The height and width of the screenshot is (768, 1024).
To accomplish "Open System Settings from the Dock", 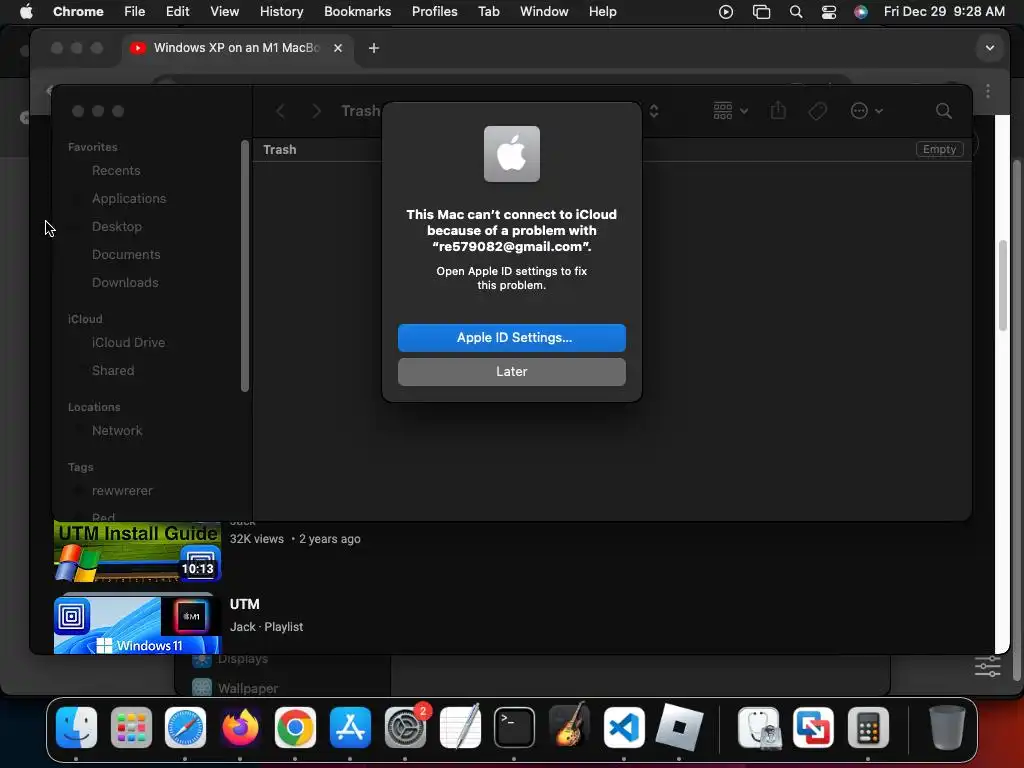I will coord(405,727).
